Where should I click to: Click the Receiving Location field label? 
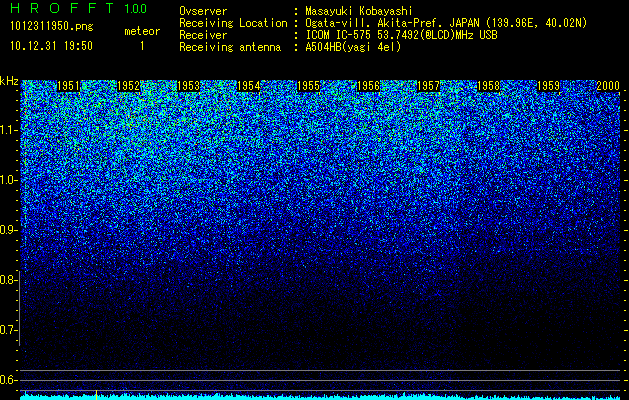[x=233, y=24]
